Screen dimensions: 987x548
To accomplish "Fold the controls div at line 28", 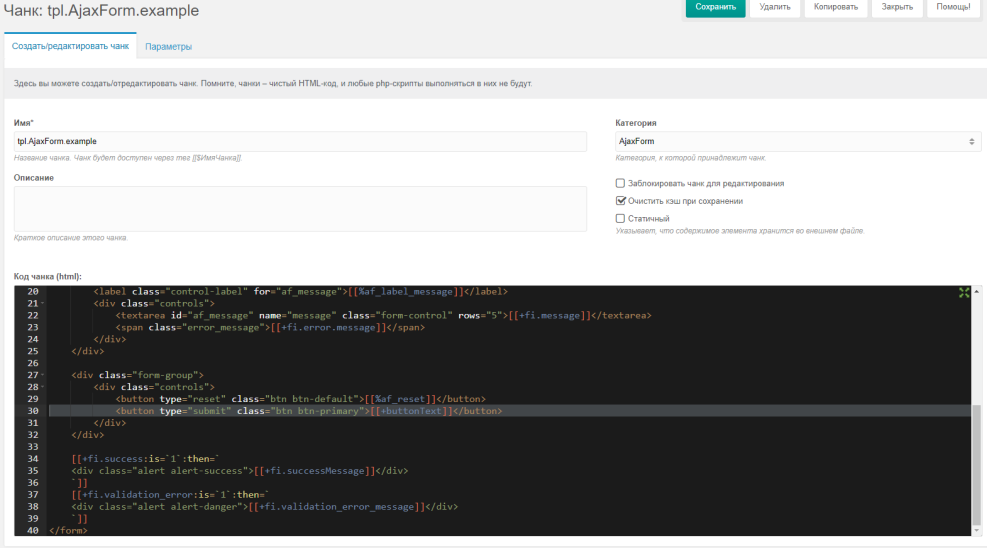I will [42, 387].
